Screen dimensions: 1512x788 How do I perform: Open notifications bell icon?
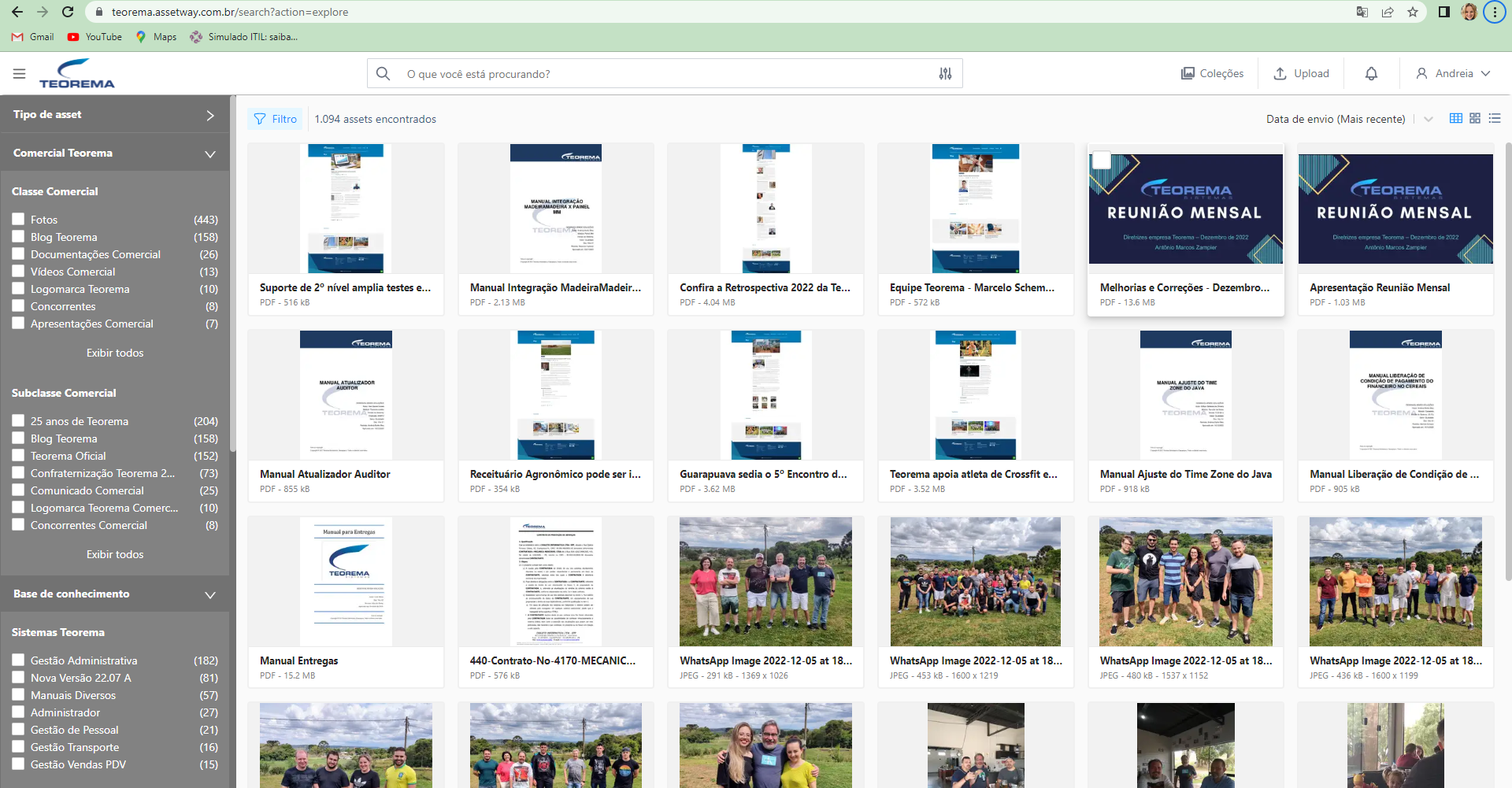(x=1371, y=73)
